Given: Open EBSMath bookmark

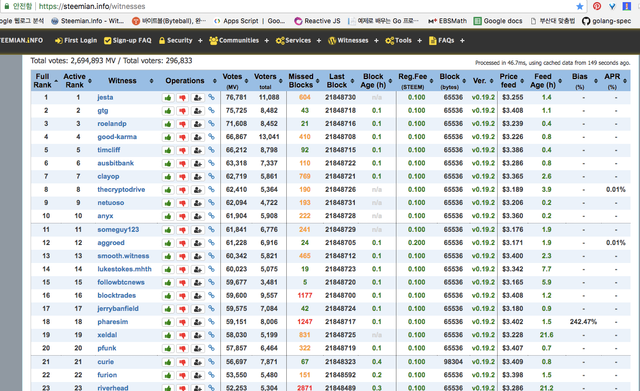Looking at the screenshot, I should (x=447, y=21).
